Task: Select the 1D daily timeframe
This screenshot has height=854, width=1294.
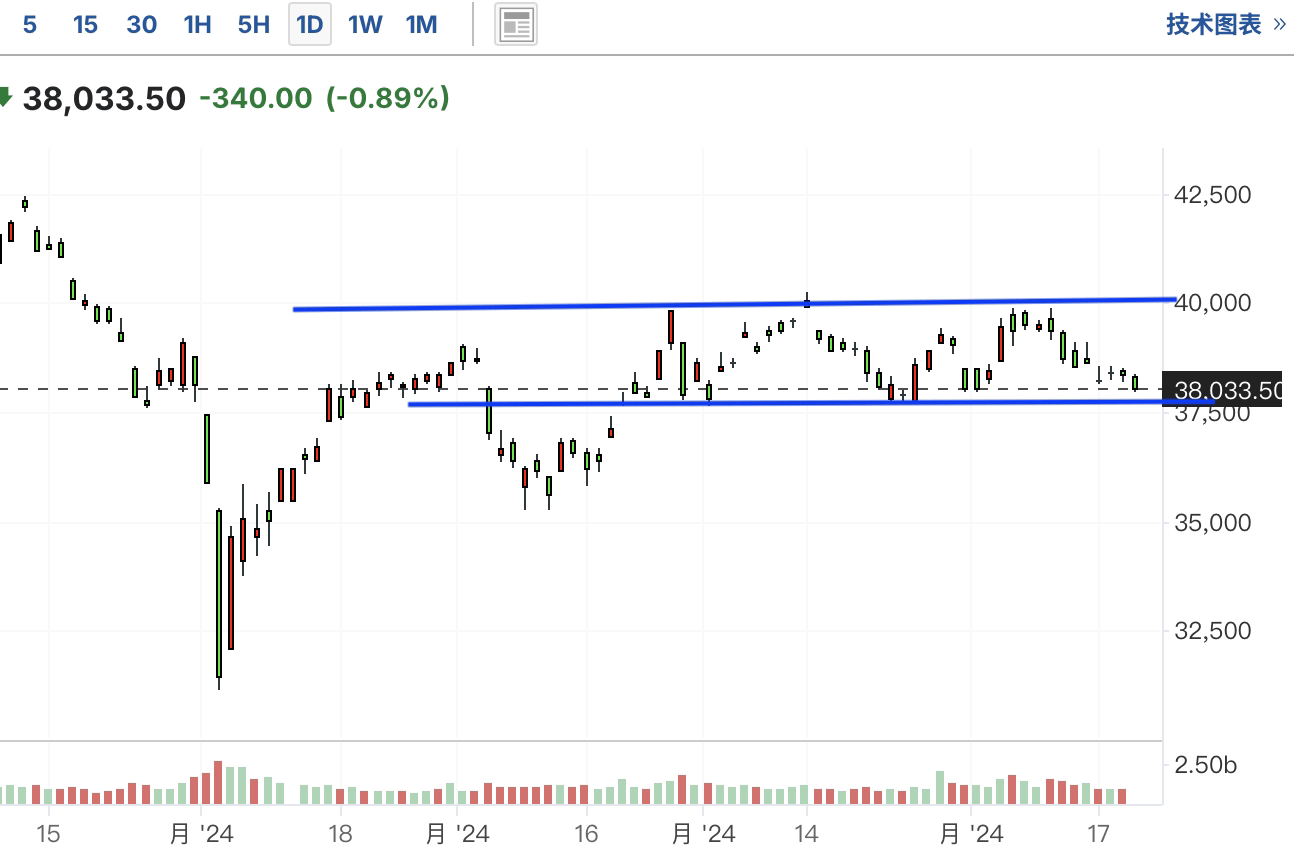Action: (310, 25)
